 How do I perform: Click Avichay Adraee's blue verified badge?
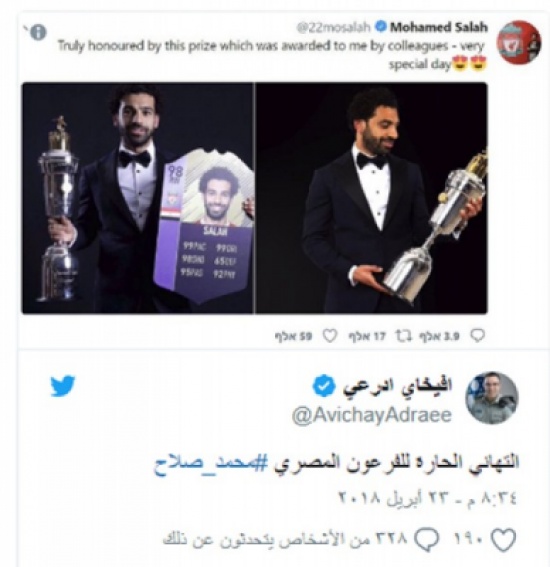click(x=324, y=387)
